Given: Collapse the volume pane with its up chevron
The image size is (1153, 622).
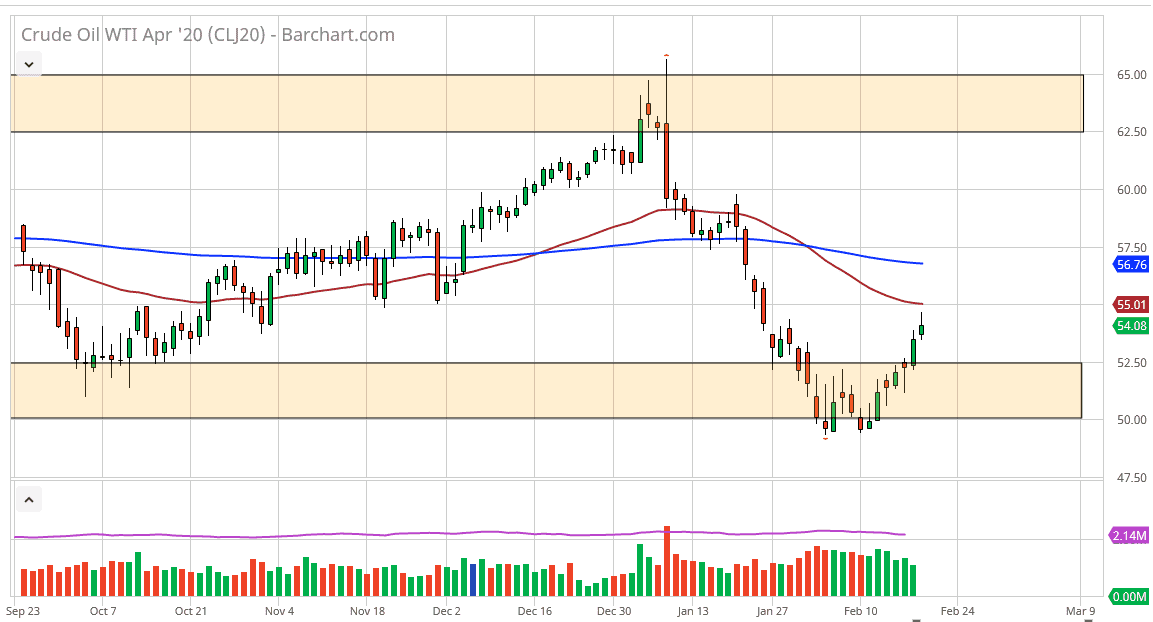Looking at the screenshot, I should (29, 498).
